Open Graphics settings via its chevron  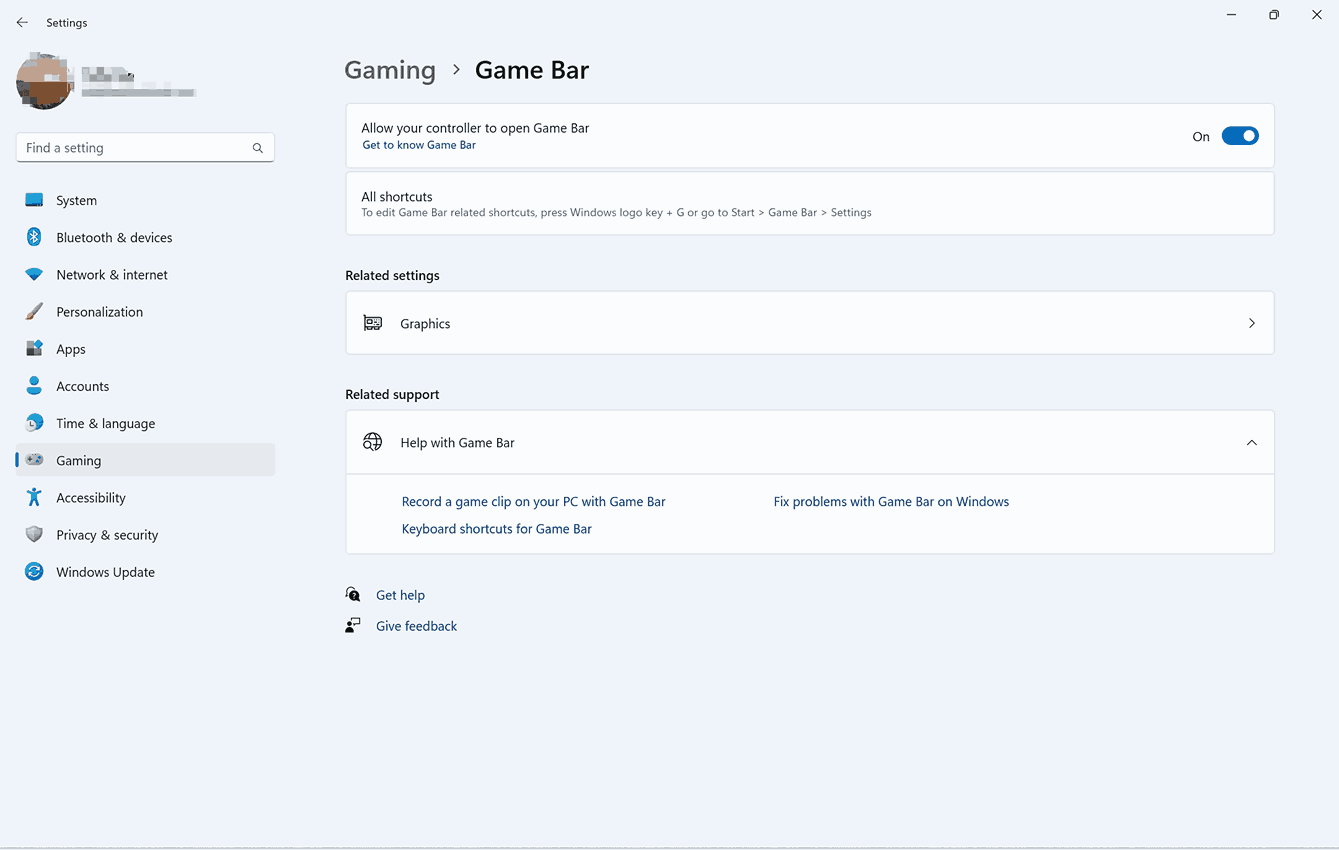(1252, 323)
